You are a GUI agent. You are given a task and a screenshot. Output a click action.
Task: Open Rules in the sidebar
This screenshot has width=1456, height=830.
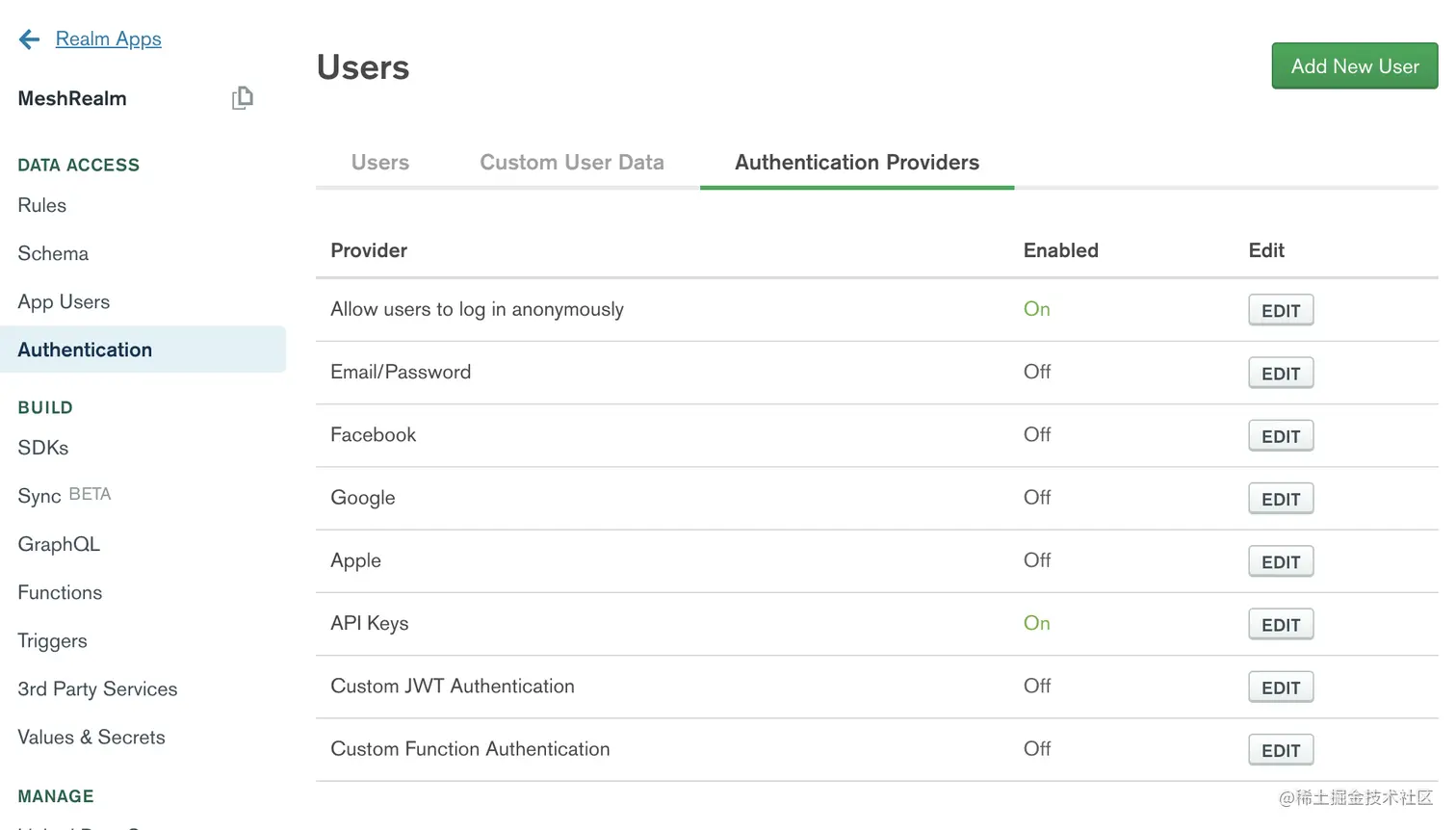point(42,205)
